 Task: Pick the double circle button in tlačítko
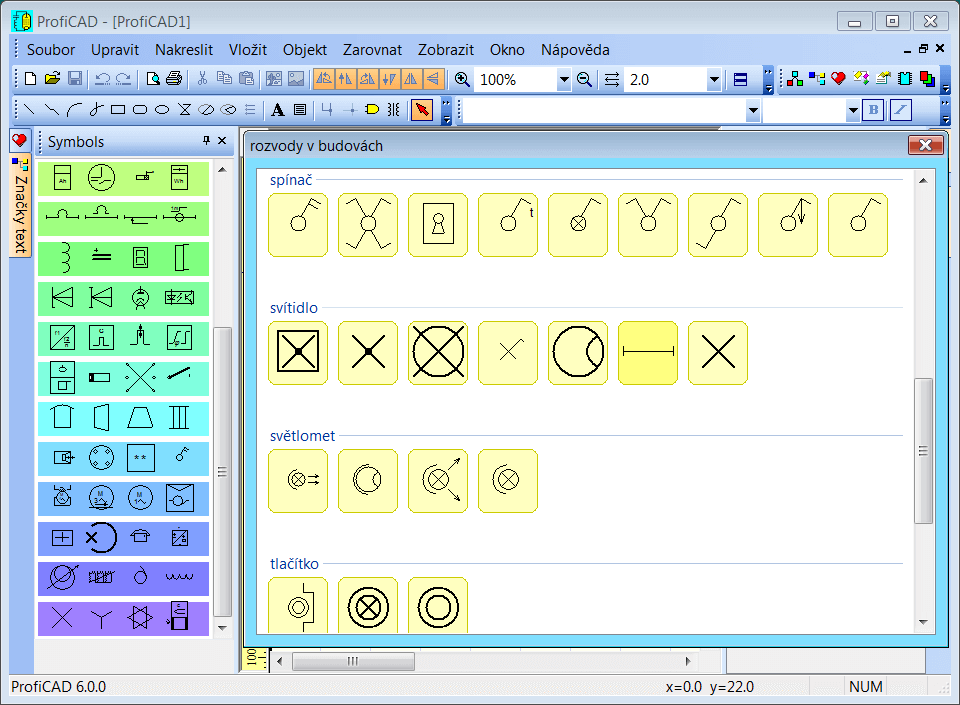[438, 606]
